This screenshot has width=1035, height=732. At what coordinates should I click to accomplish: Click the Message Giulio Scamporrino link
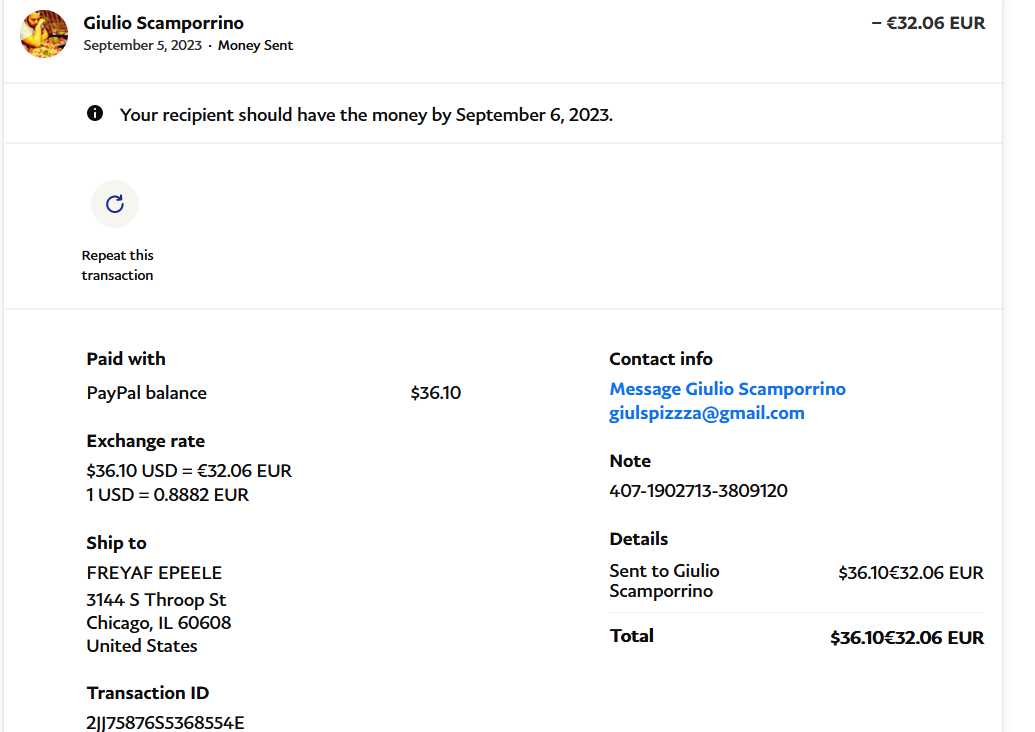pyautogui.click(x=727, y=389)
